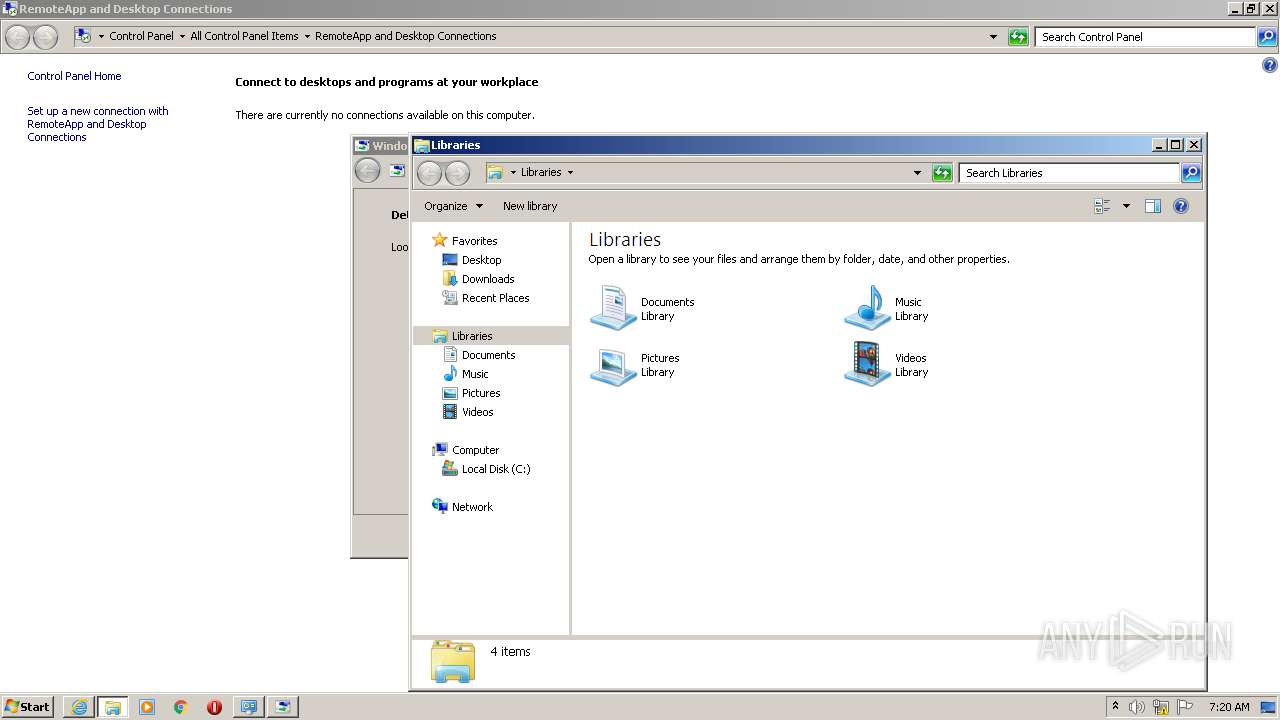This screenshot has width=1280, height=720.
Task: Click the Control Panel taskbar button
Action: (x=248, y=707)
